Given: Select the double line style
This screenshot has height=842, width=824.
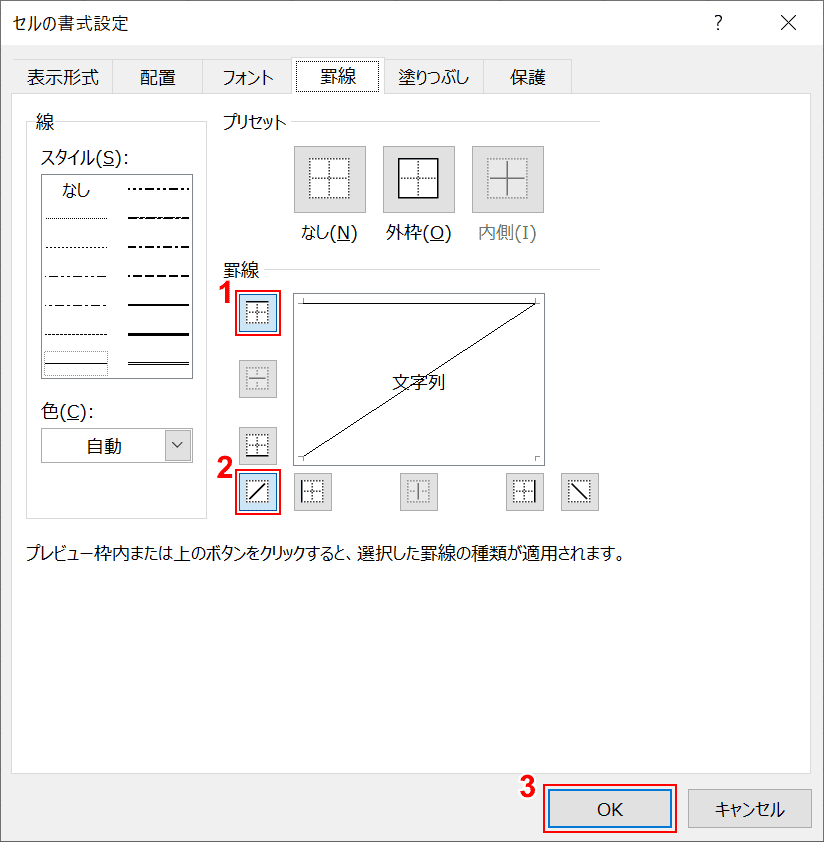Looking at the screenshot, I should point(158,364).
